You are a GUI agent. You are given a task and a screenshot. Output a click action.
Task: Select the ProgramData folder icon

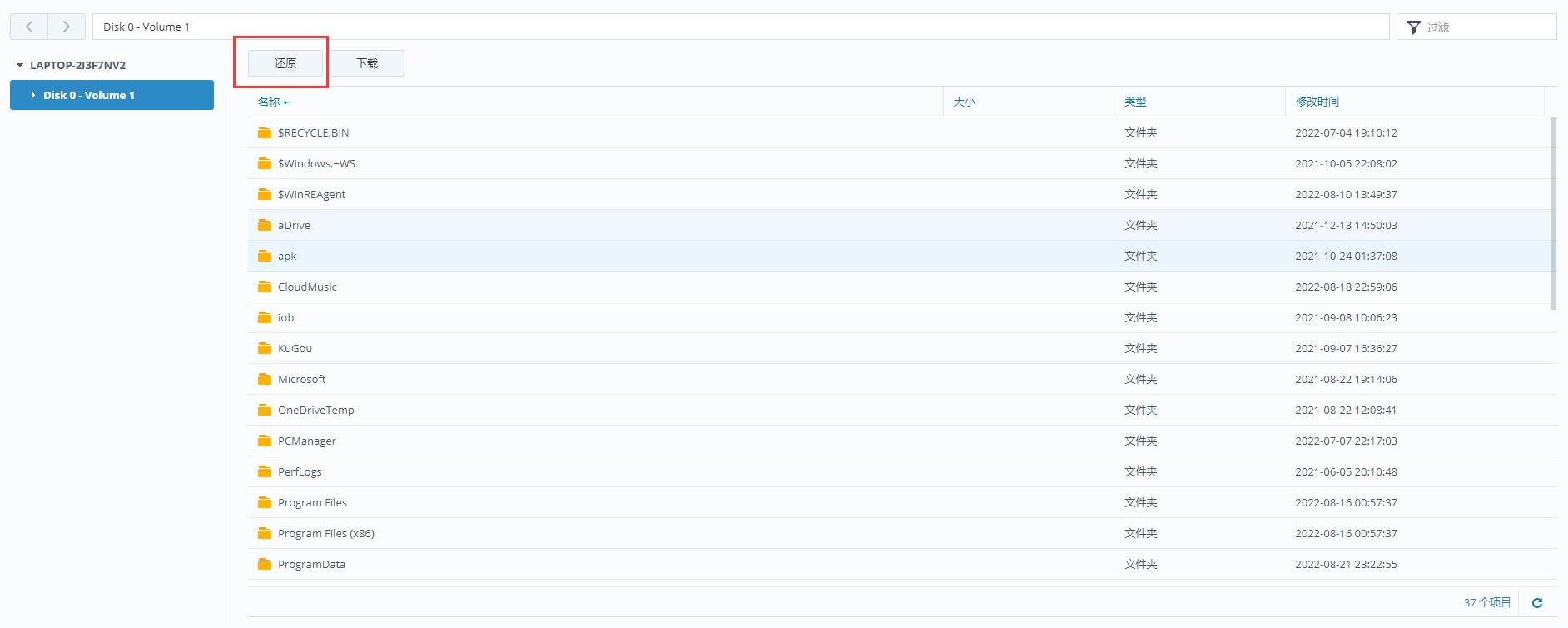(265, 564)
